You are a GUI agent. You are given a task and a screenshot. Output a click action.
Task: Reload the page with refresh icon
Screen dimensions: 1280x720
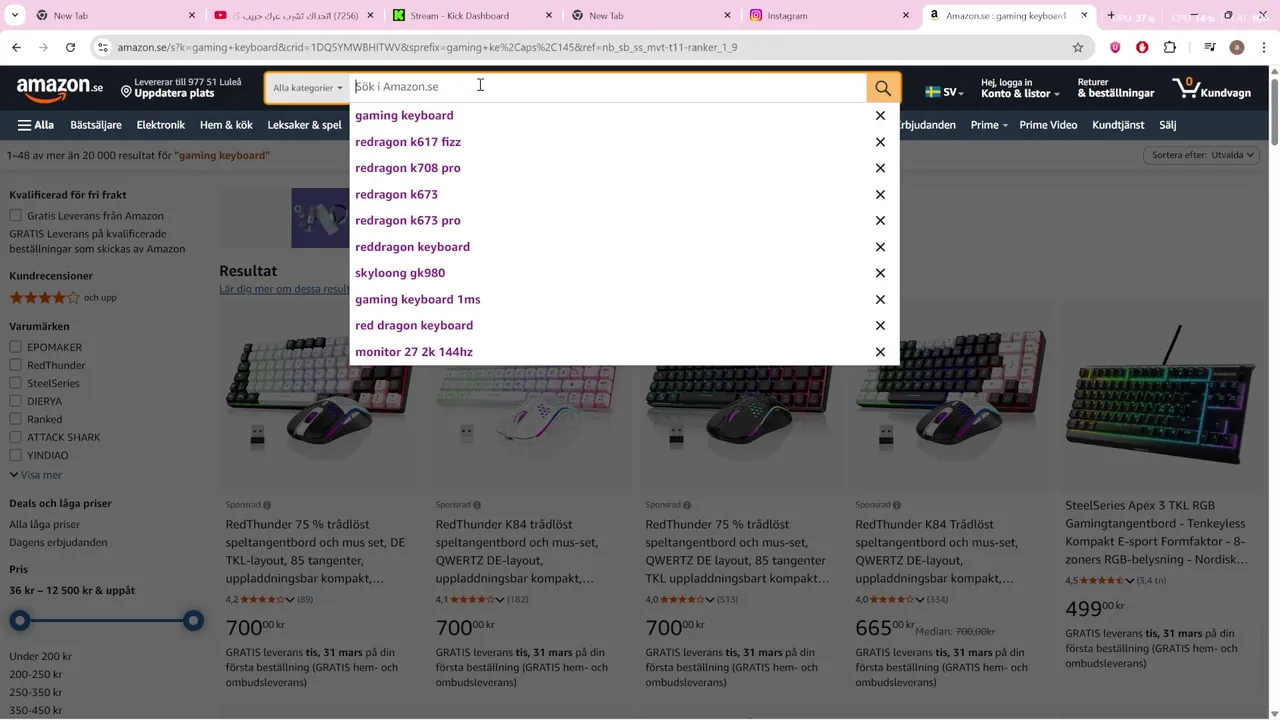(x=70, y=47)
